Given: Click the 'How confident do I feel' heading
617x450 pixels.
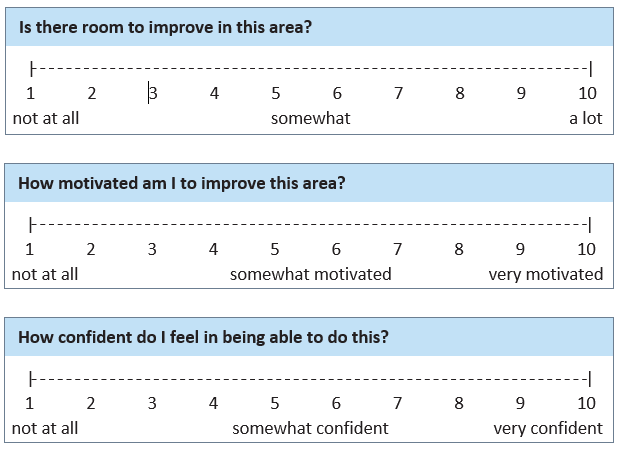Looking at the screenshot, I should point(203,338).
